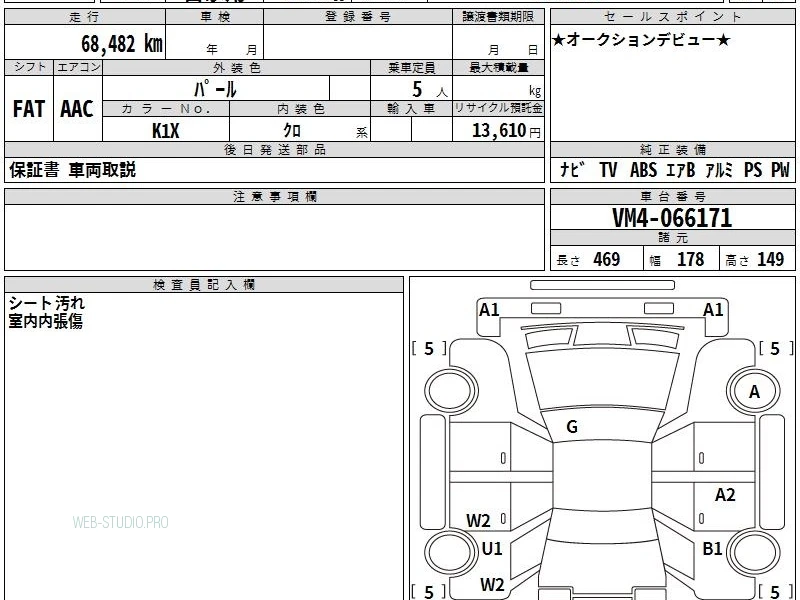Select the chassis number VM4-066171
The height and width of the screenshot is (600, 800).
click(x=672, y=218)
